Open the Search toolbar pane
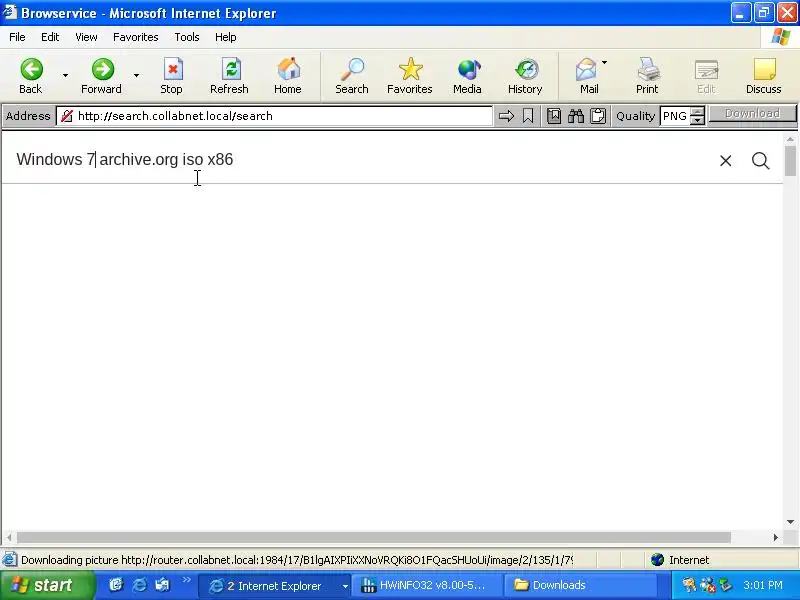This screenshot has width=800, height=600. [352, 76]
